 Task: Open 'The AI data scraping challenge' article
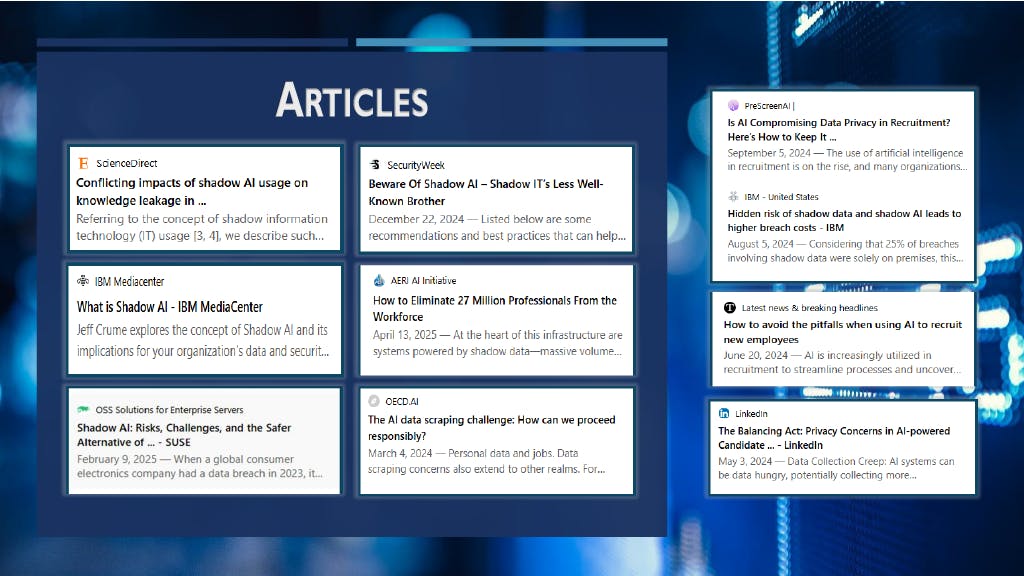[x=492, y=428]
